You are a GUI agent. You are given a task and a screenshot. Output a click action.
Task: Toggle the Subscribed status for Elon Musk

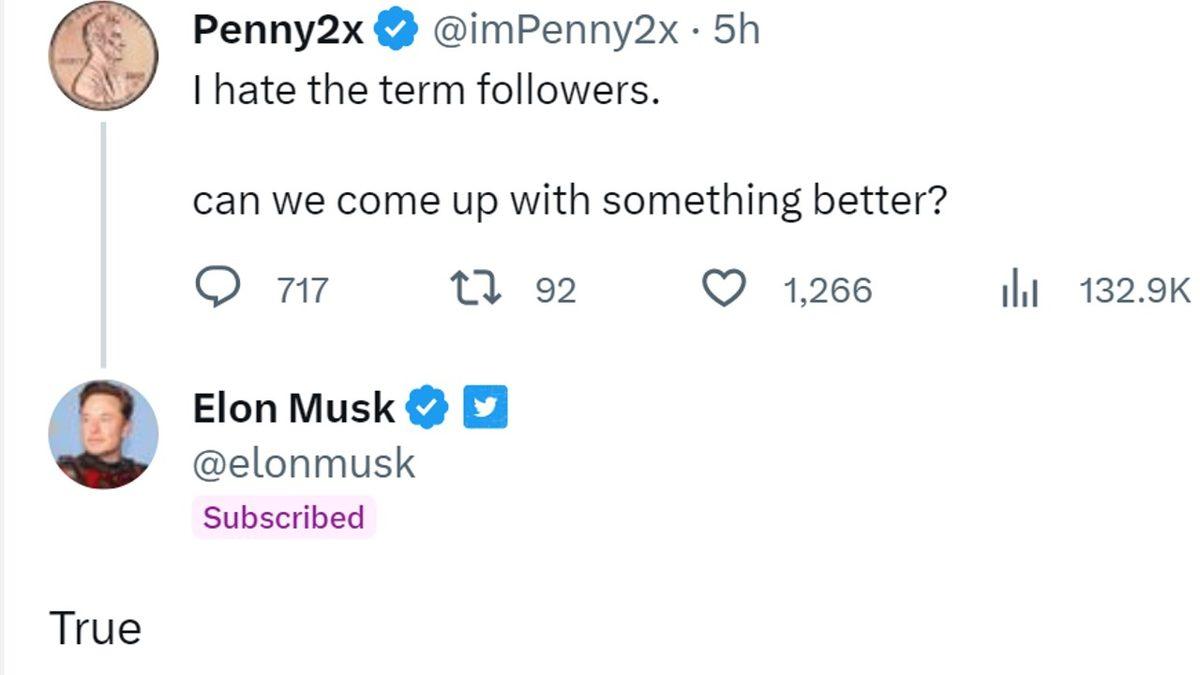point(283,518)
